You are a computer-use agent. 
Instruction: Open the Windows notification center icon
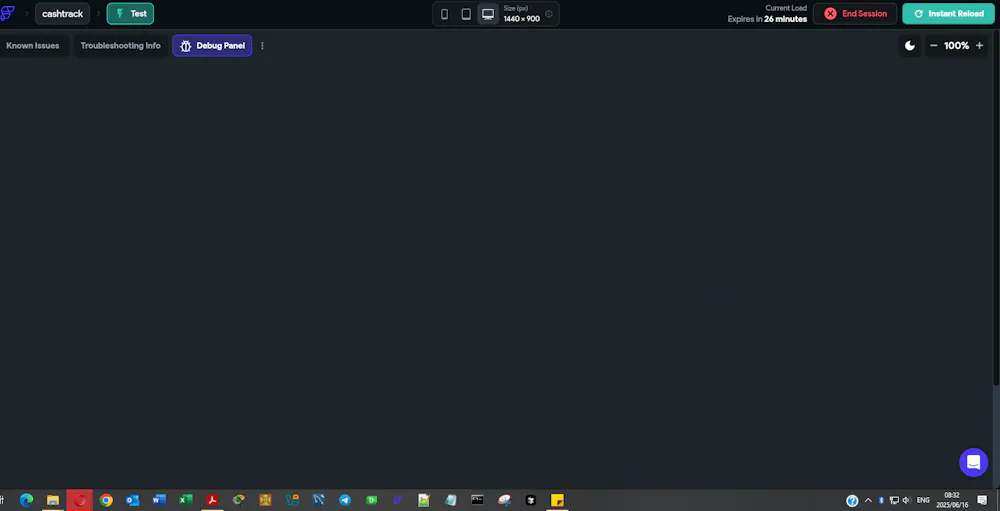coord(982,501)
